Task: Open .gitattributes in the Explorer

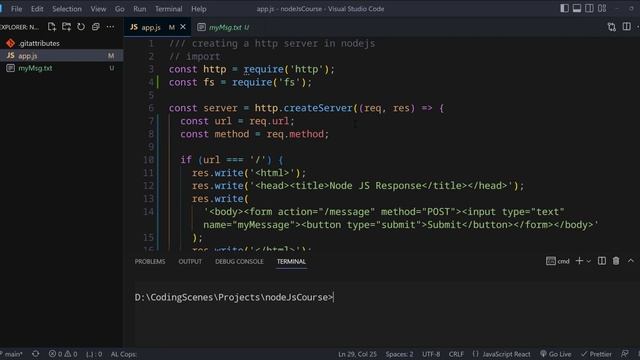Action: click(x=39, y=43)
